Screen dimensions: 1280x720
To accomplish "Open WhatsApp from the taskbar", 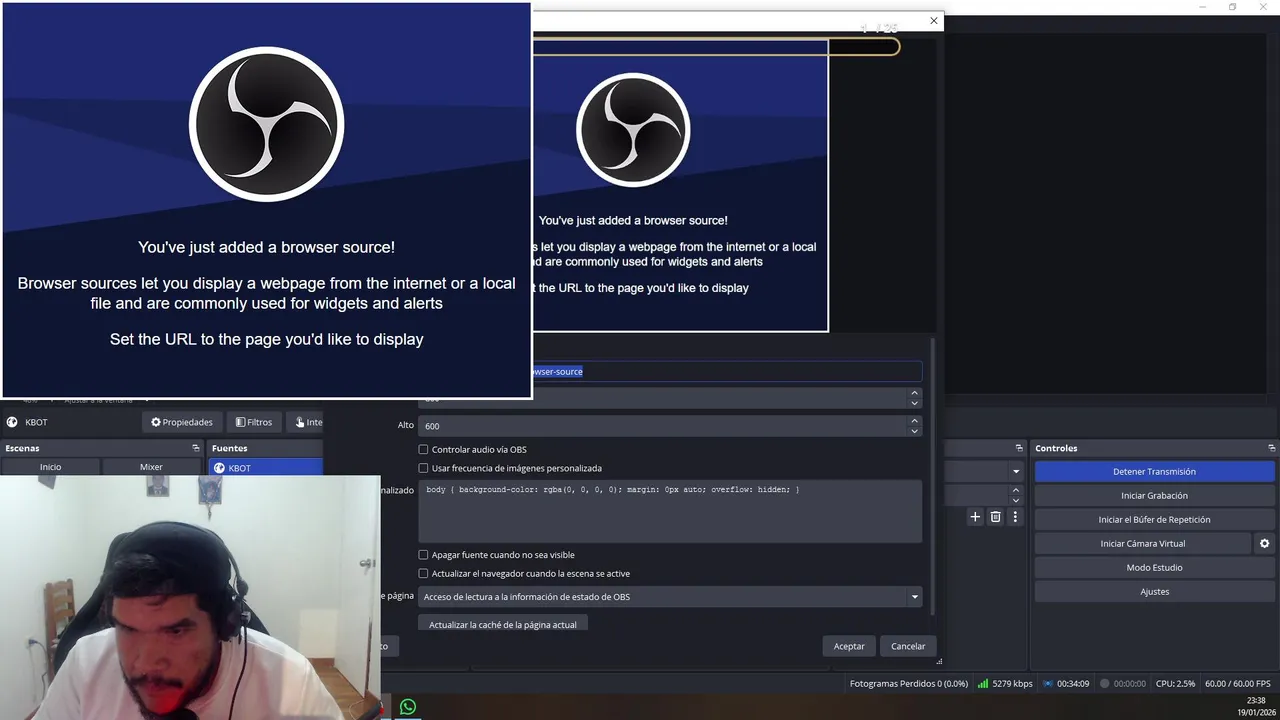I will click(407, 707).
